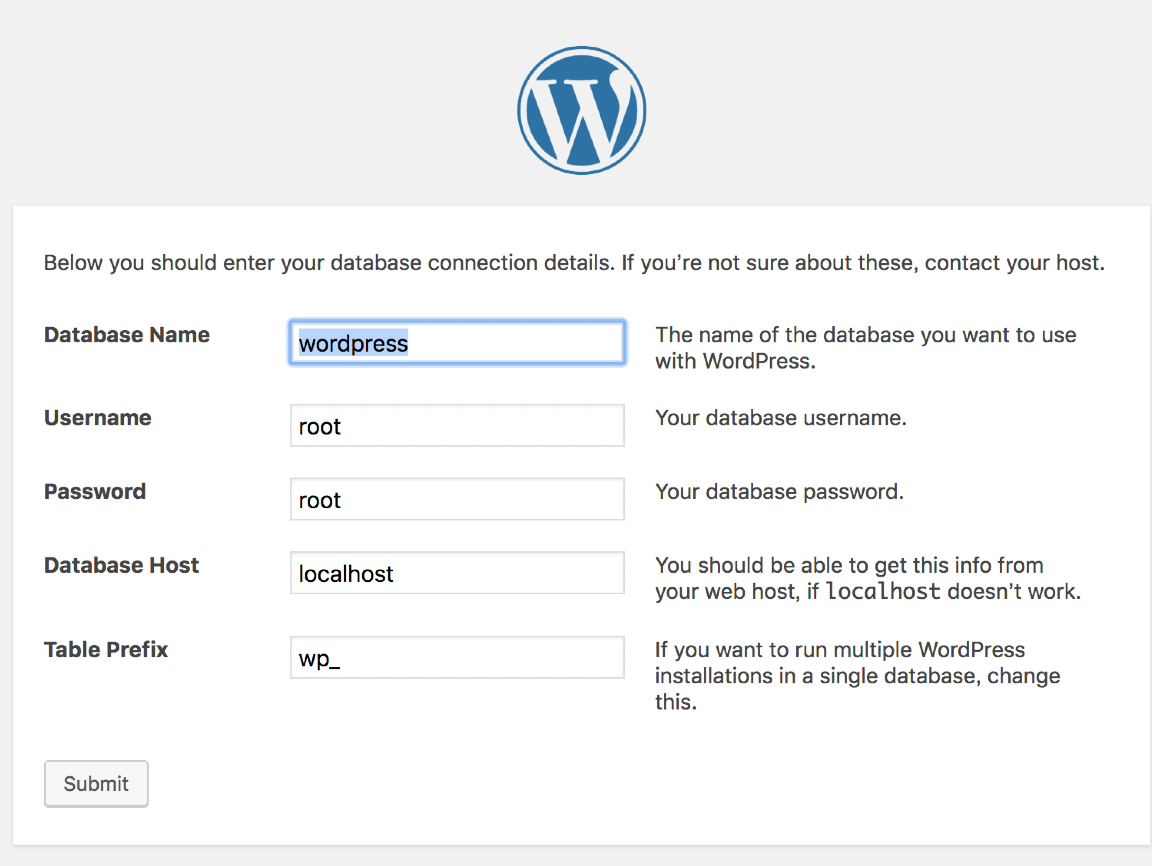The height and width of the screenshot is (866, 1152).
Task: Click the Database Host field containing localhost
Action: tap(457, 574)
